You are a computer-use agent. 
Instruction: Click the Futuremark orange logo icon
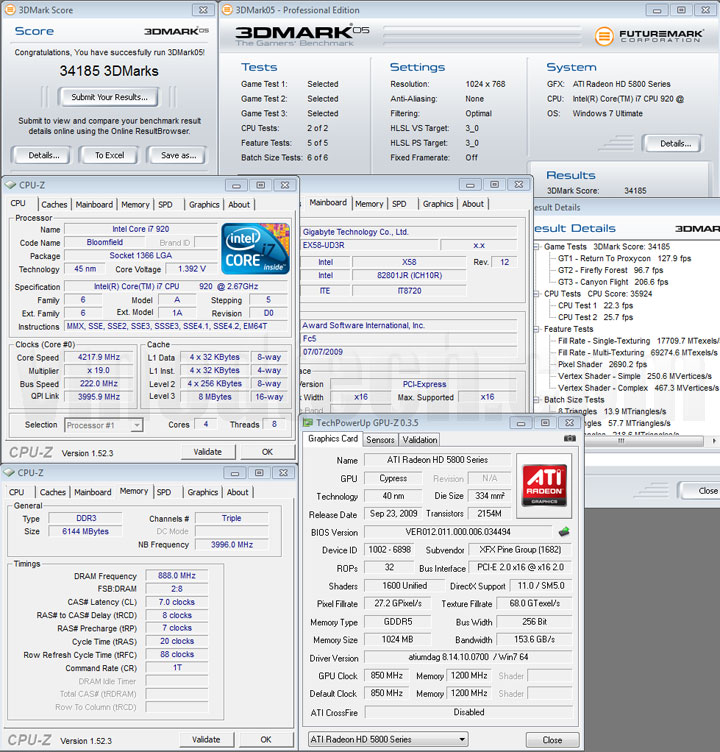(x=604, y=36)
